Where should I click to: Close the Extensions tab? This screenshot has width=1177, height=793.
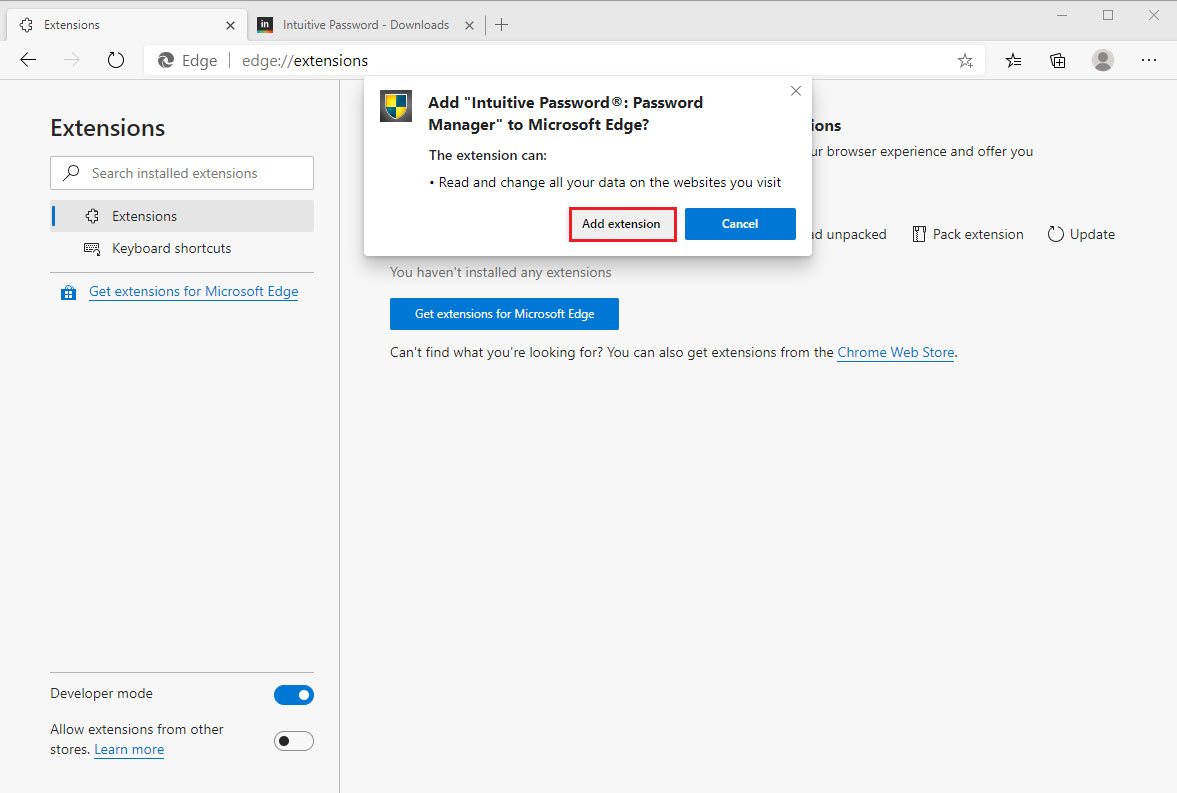[x=230, y=26]
